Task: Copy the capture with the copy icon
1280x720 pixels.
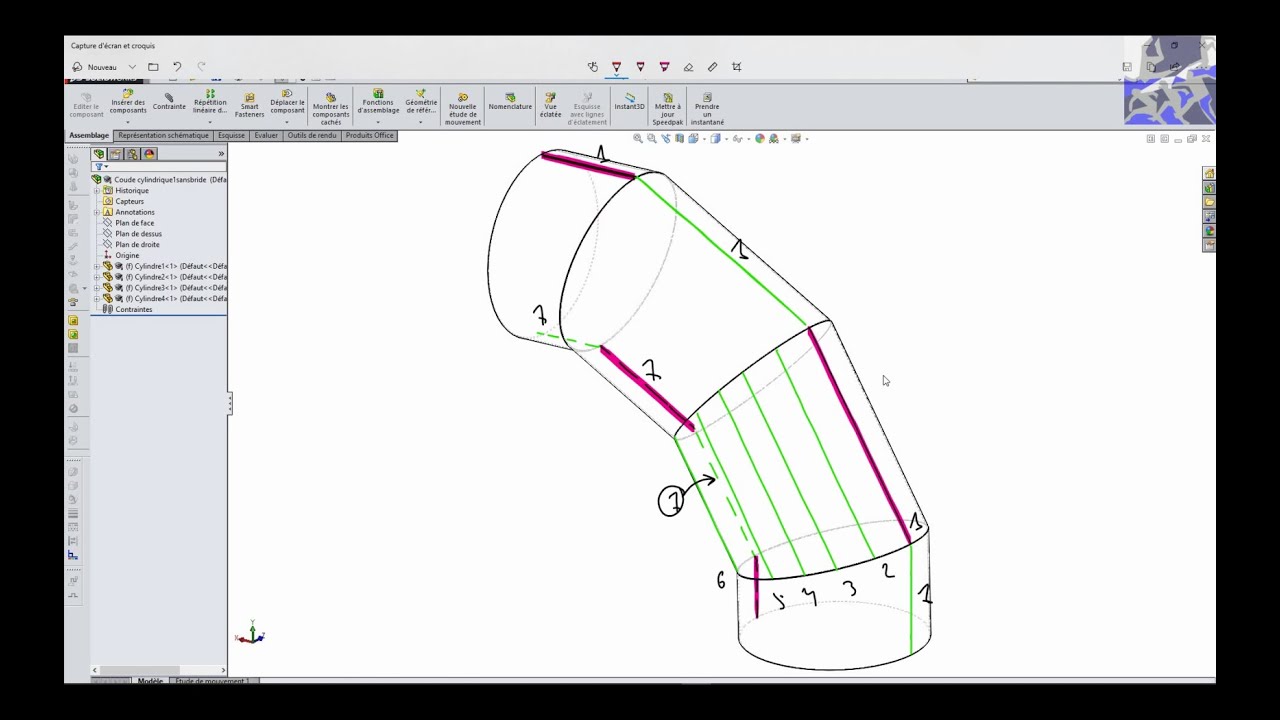Action: point(1151,67)
